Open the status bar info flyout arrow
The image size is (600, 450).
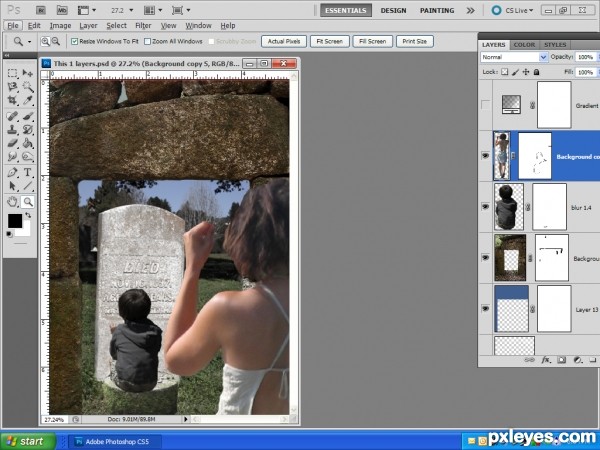[x=186, y=419]
